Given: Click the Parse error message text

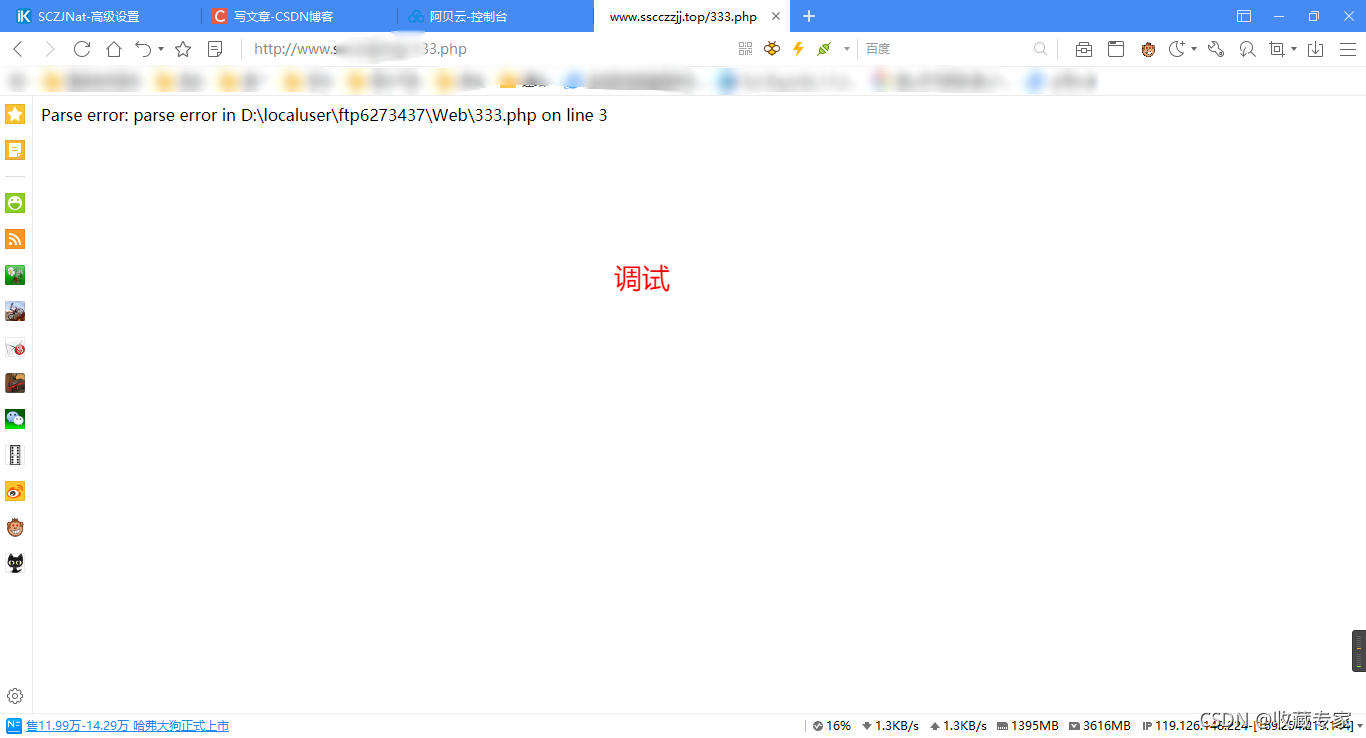Looking at the screenshot, I should [x=324, y=115].
